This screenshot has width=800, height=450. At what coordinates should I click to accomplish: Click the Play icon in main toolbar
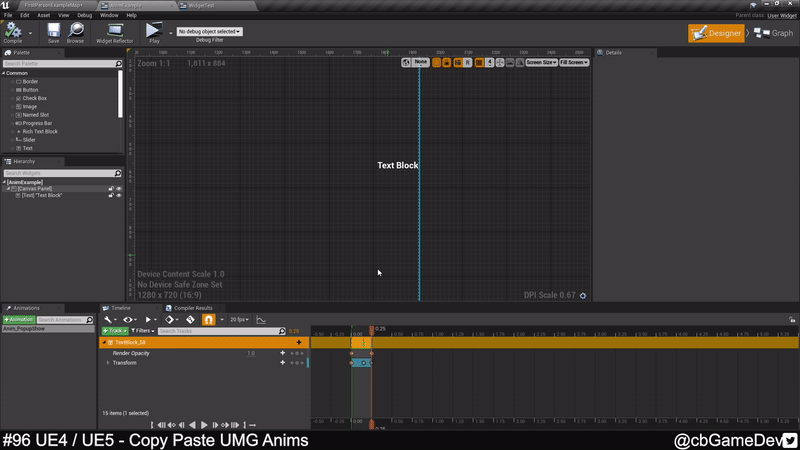(x=154, y=30)
